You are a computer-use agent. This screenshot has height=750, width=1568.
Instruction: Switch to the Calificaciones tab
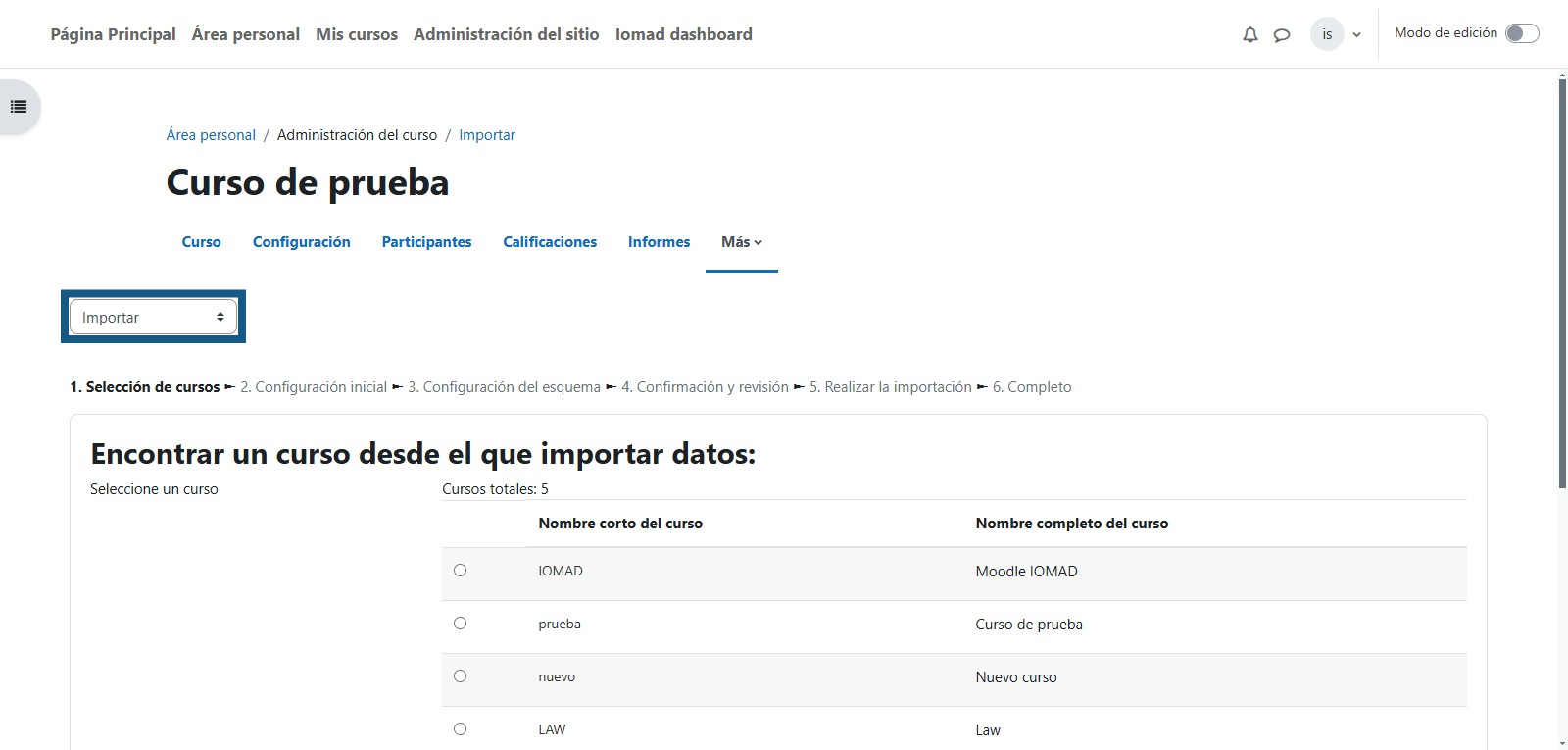[550, 242]
